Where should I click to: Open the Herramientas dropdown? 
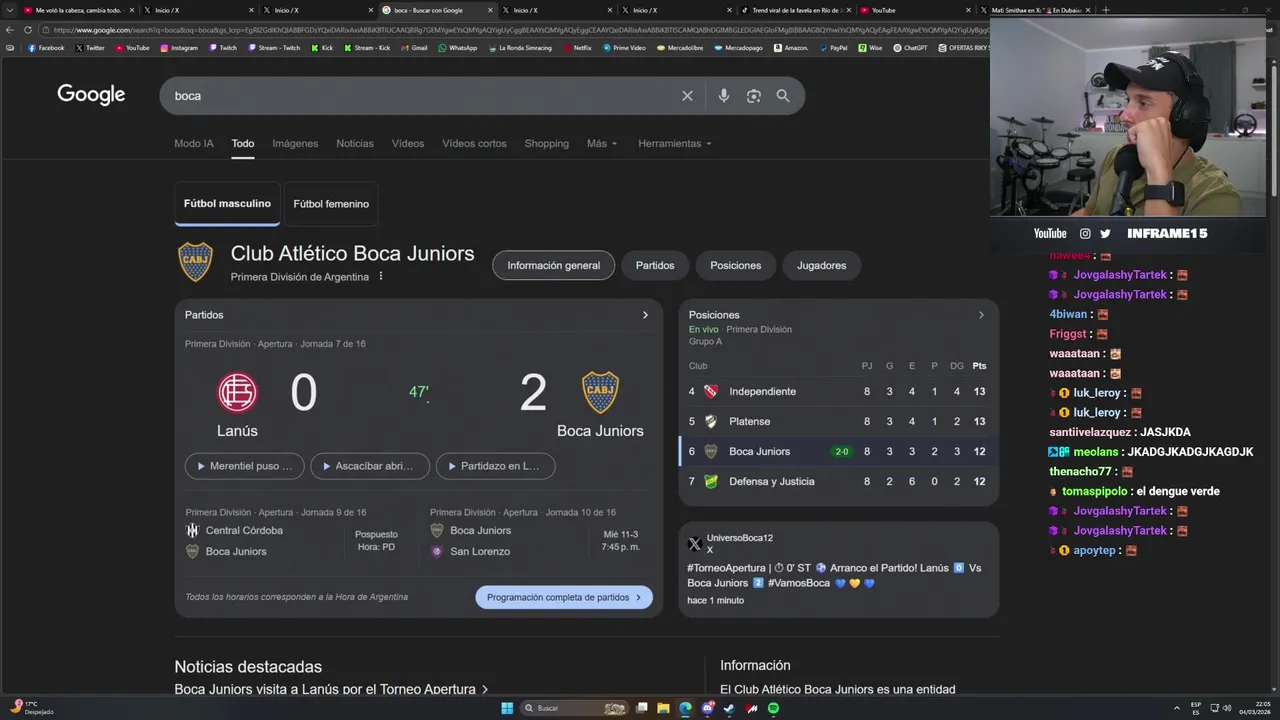click(x=675, y=144)
